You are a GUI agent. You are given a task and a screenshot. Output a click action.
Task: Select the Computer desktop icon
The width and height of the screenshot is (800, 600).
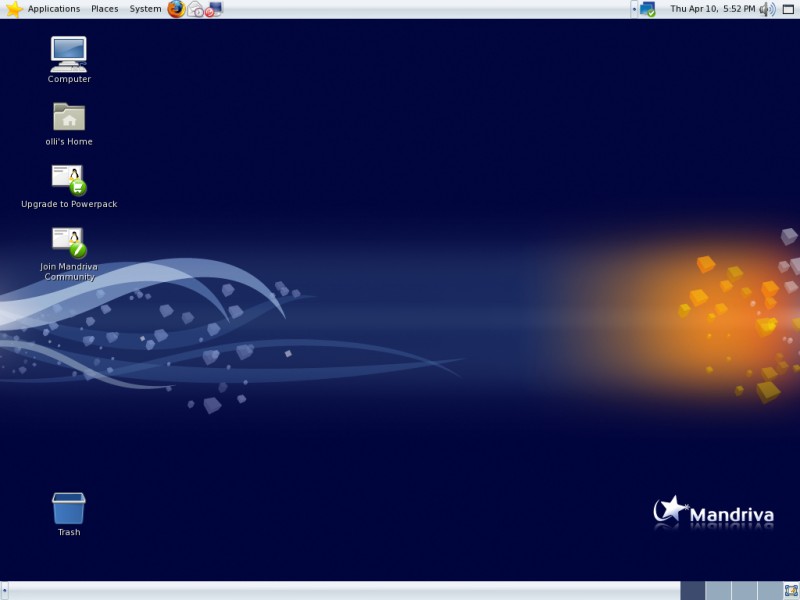coord(69,60)
